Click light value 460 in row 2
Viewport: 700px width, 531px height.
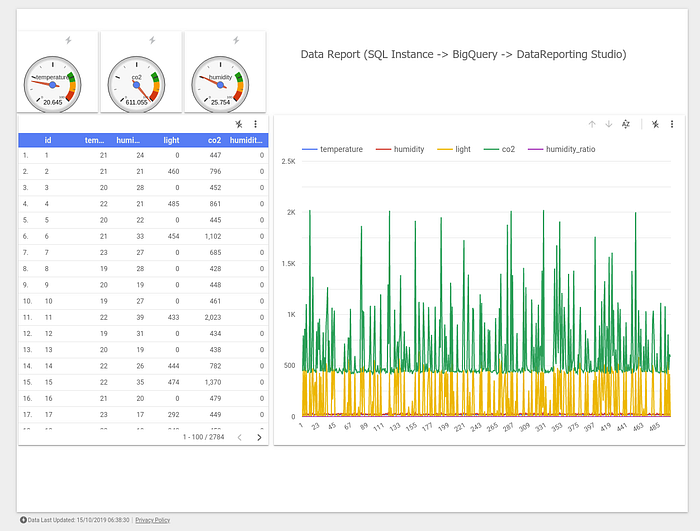click(x=173, y=171)
